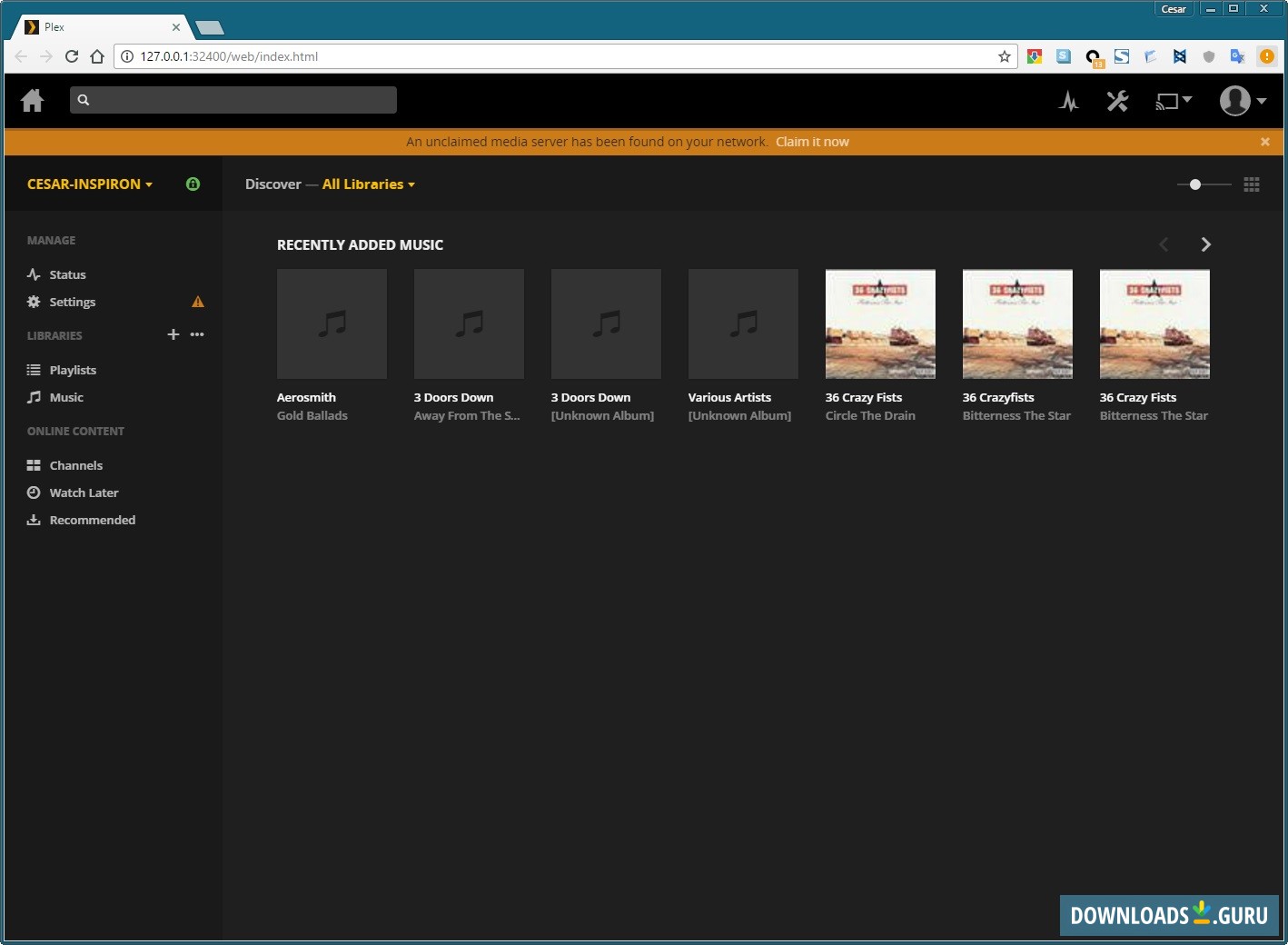Screen dimensions: 1288x945
Task: Close the Plex browser tab
Action: click(x=176, y=27)
